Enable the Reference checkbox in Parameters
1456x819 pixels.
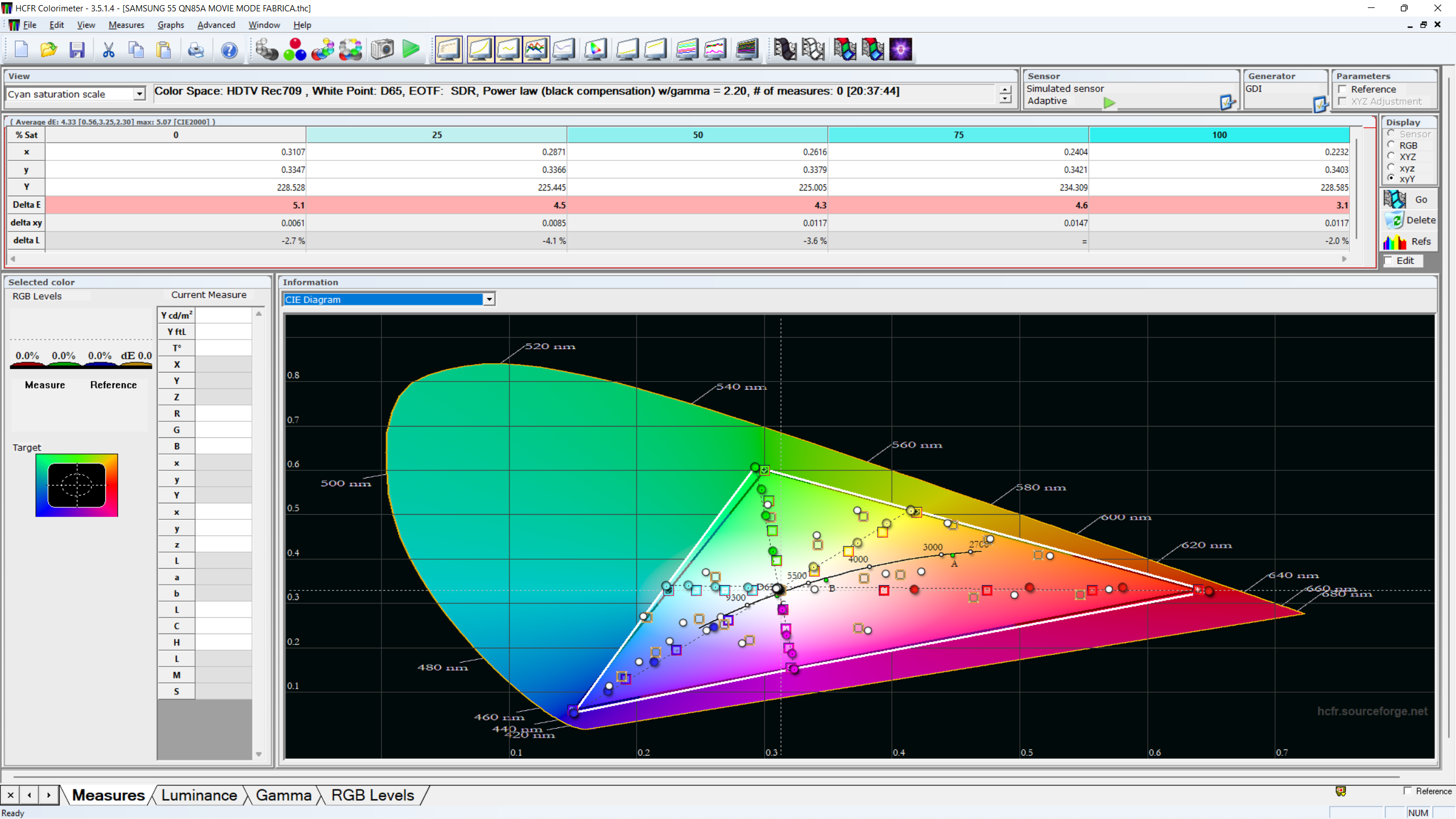tap(1343, 89)
